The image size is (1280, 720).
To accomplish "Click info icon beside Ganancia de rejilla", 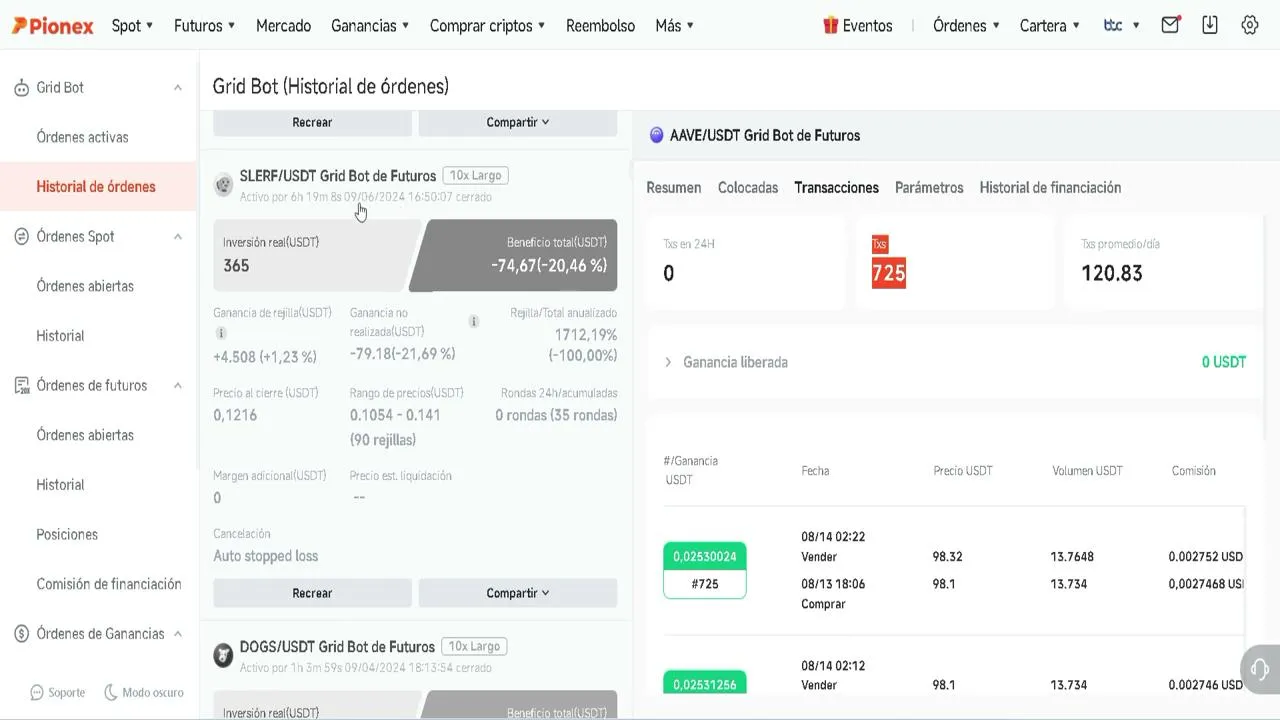I will click(x=221, y=333).
